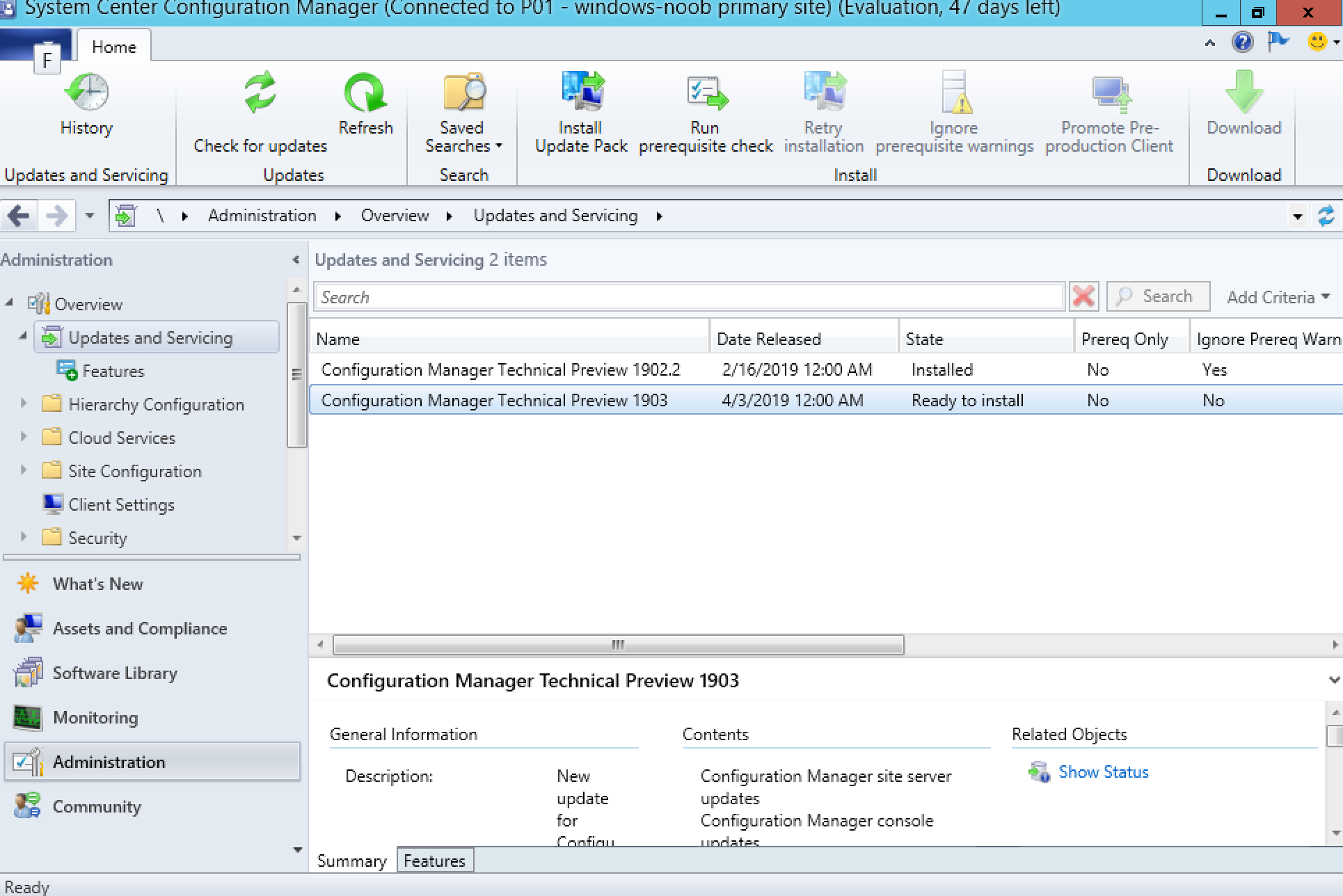Open the Monitoring workspace

tap(152, 717)
